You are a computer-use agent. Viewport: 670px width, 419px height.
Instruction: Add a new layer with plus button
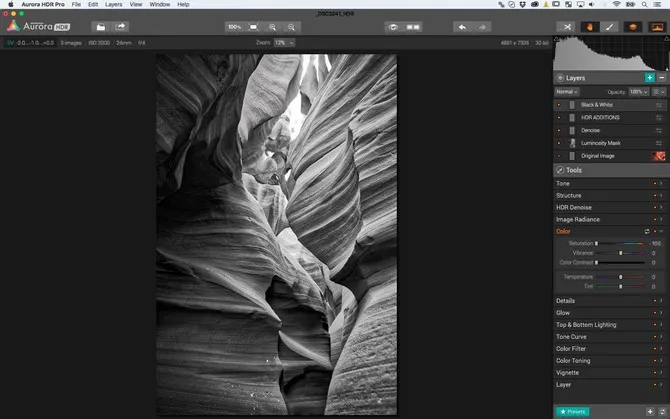[x=649, y=77]
